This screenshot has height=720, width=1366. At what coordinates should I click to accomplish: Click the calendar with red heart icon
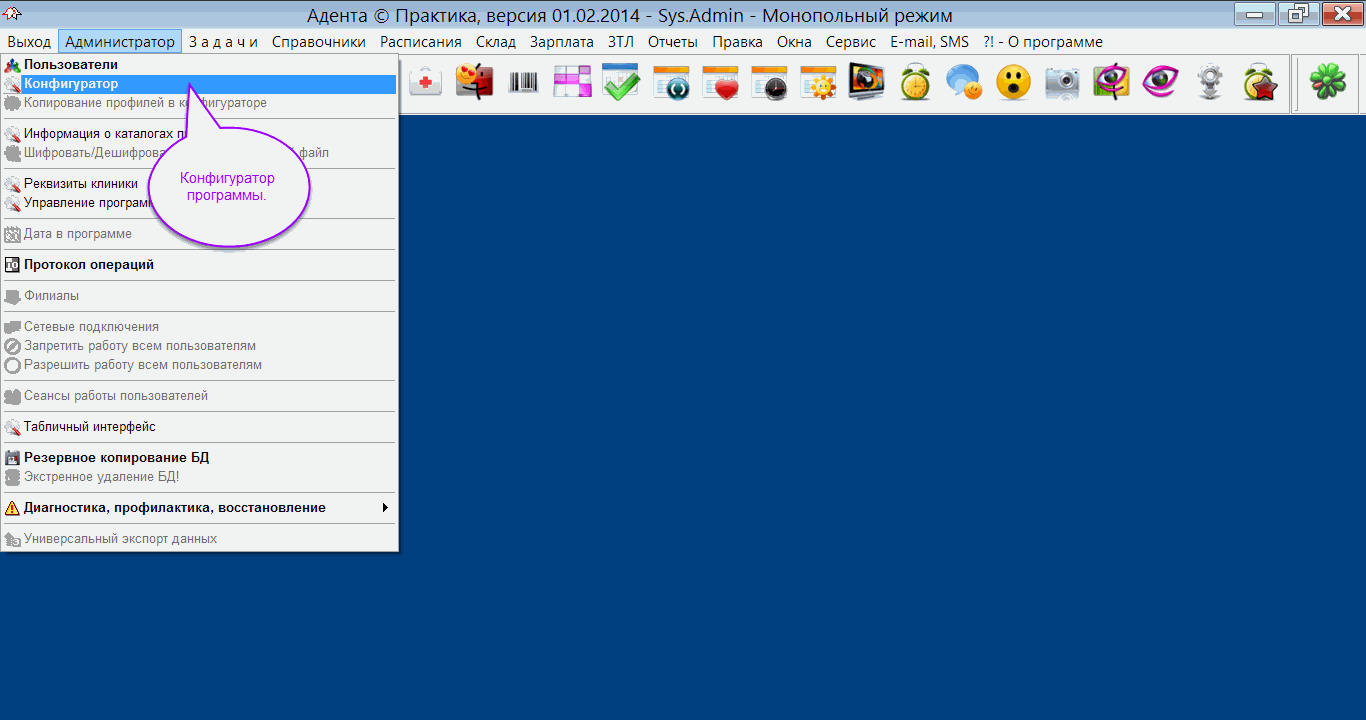(720, 82)
